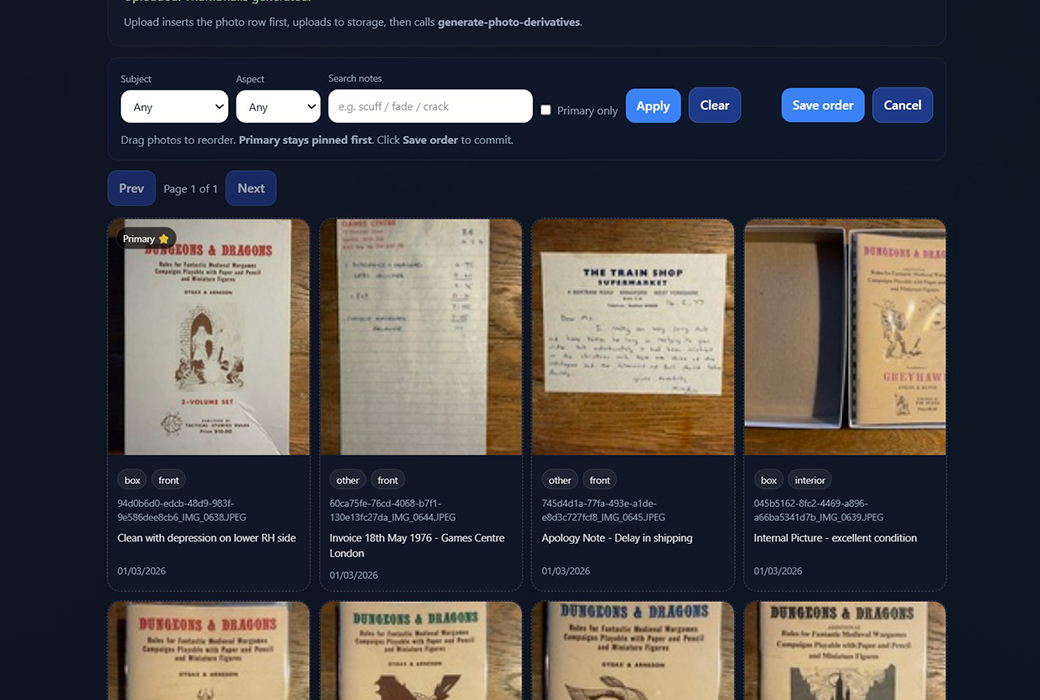Expand the Aspect filter dropdown

tap(277, 107)
